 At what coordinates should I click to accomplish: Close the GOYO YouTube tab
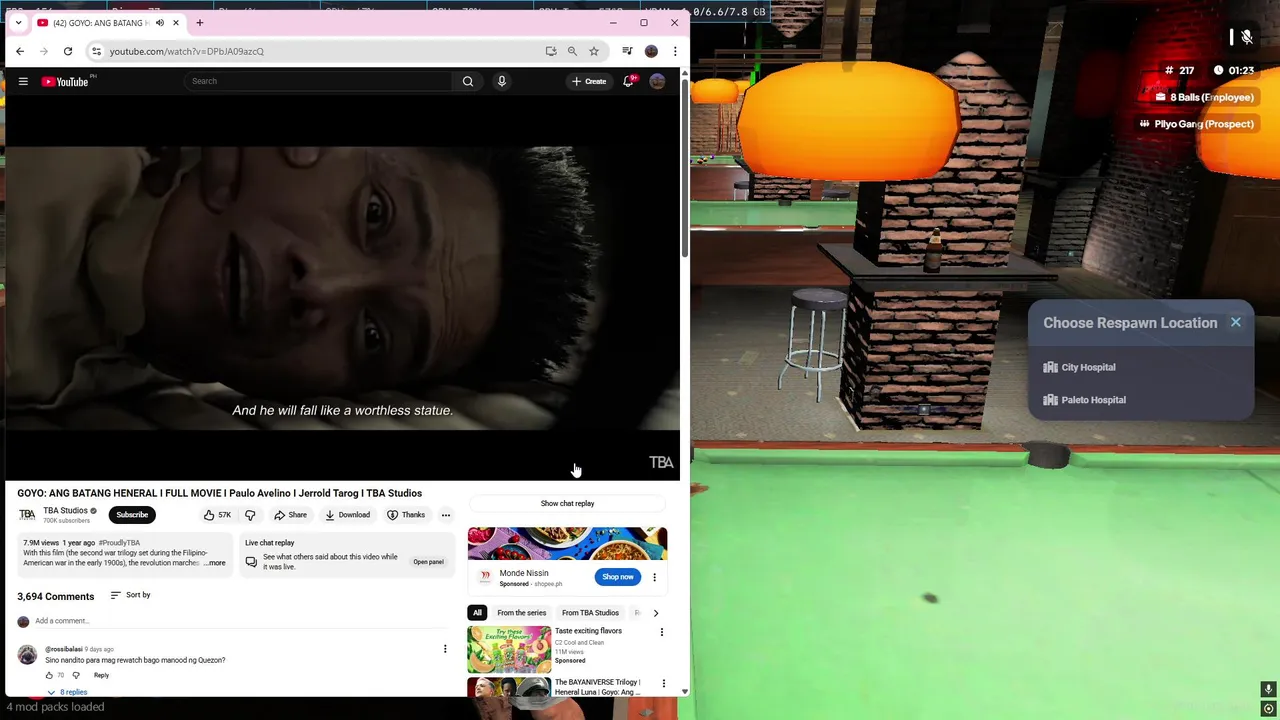(176, 23)
